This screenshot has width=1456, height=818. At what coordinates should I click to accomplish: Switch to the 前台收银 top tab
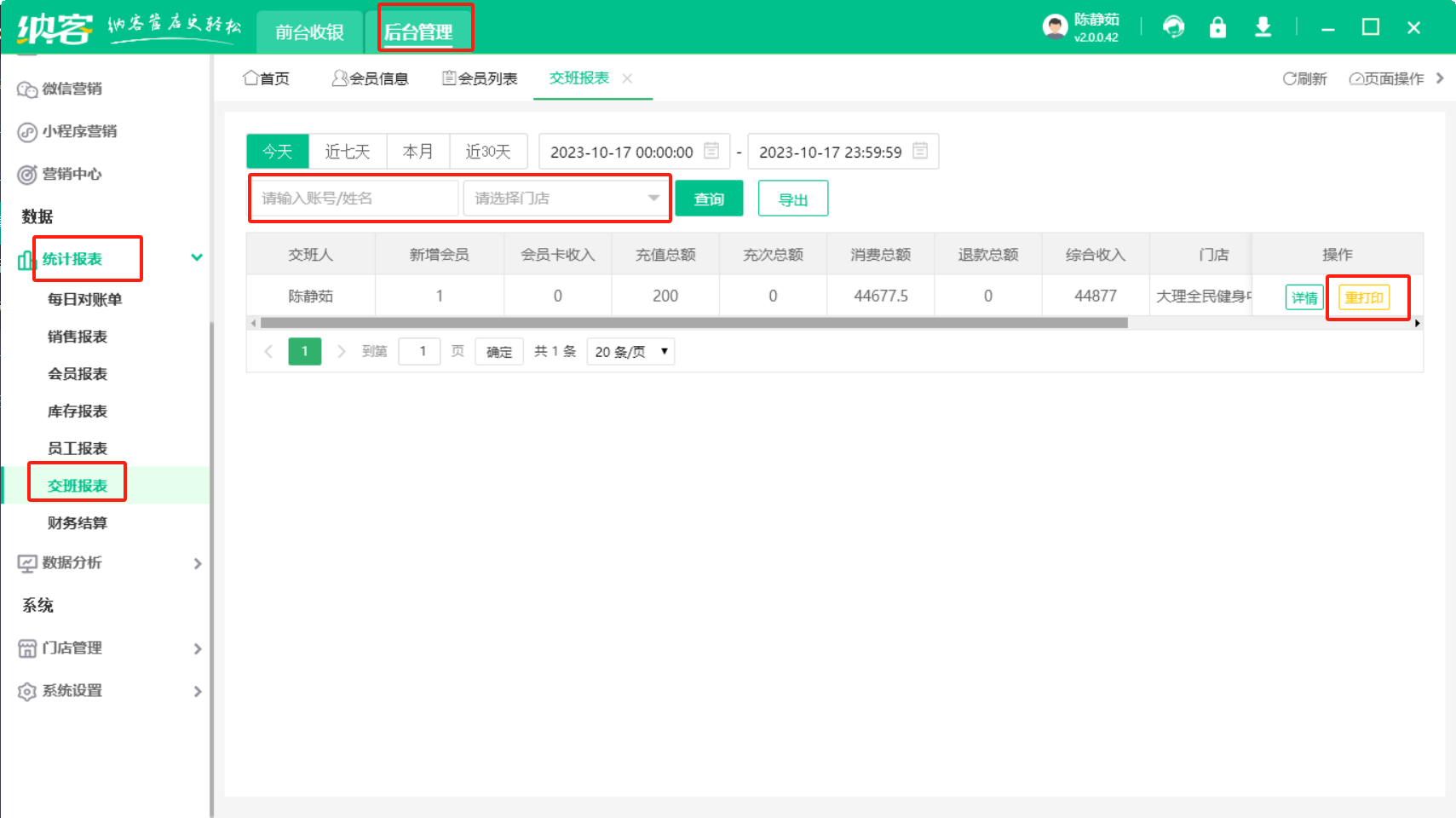[x=309, y=32]
